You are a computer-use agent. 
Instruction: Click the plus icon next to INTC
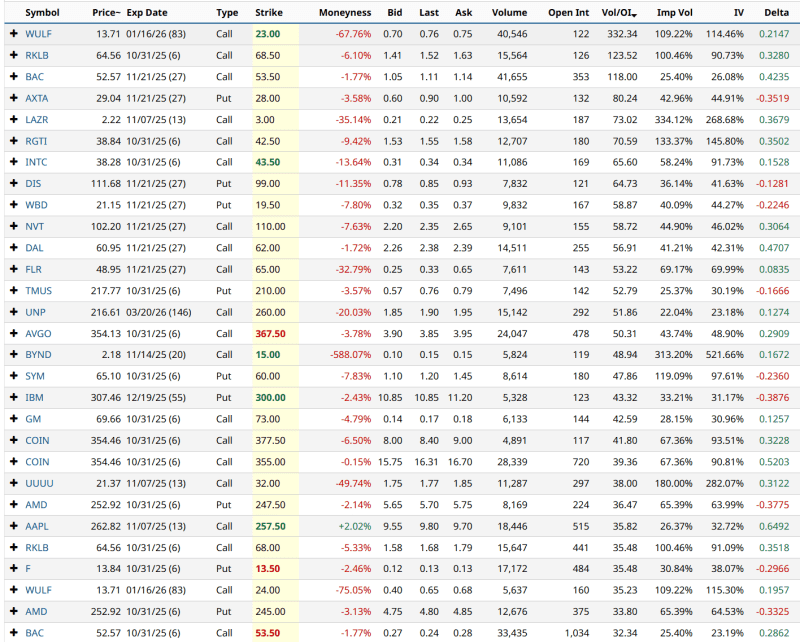click(13, 162)
